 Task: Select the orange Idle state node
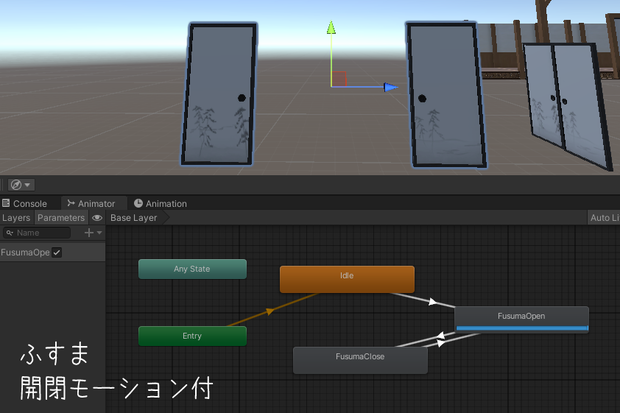347,279
